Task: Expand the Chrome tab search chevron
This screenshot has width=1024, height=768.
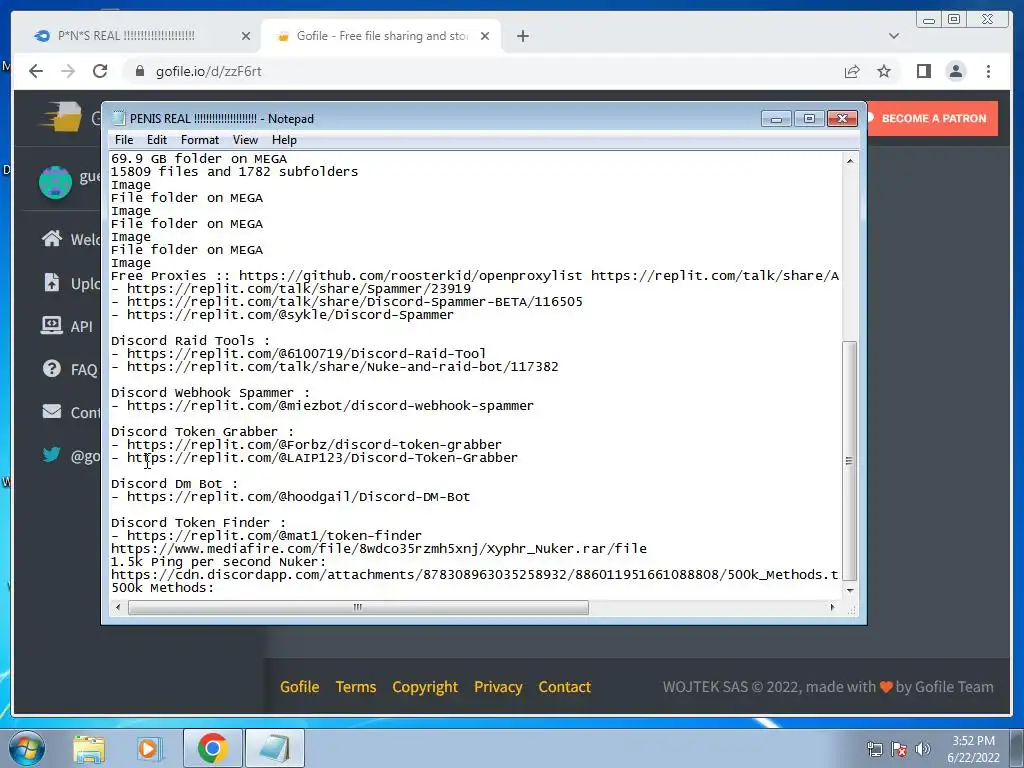Action: click(894, 36)
